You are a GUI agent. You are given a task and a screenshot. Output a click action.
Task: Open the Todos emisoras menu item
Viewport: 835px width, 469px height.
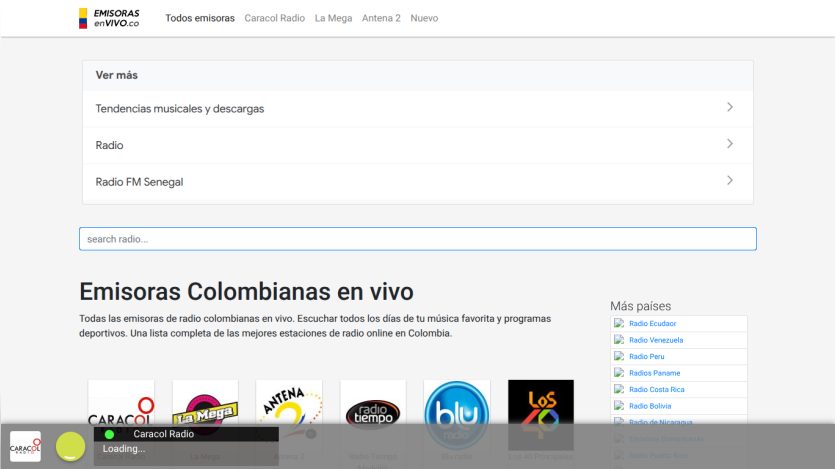(200, 18)
